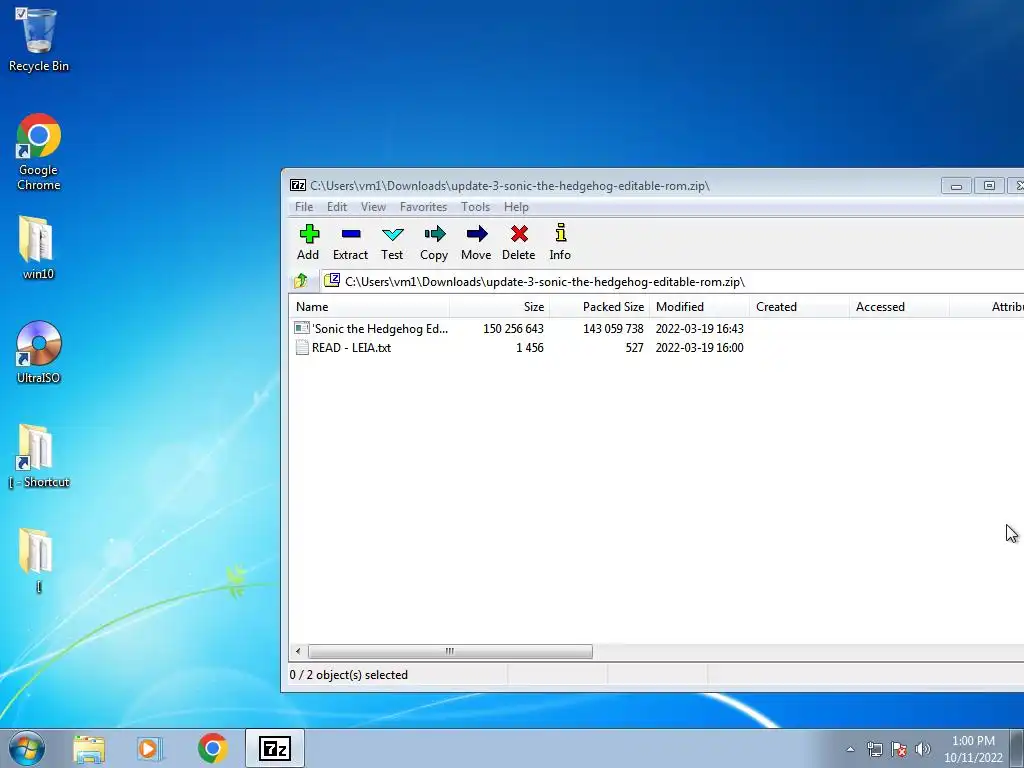Viewport: 1024px width, 768px height.
Task: Open the Edit menu
Action: pyautogui.click(x=337, y=207)
